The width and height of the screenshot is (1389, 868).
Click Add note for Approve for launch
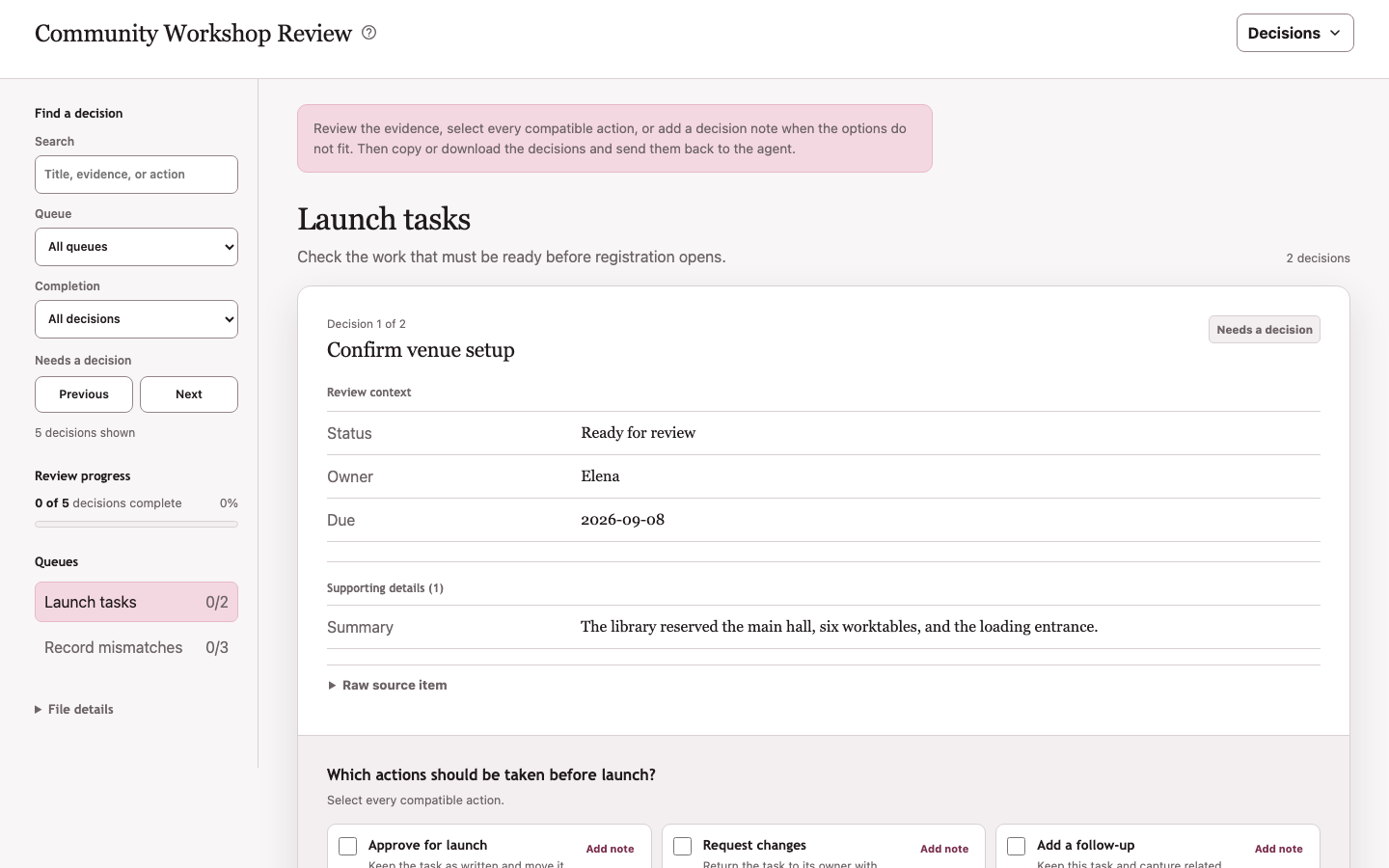tap(610, 849)
